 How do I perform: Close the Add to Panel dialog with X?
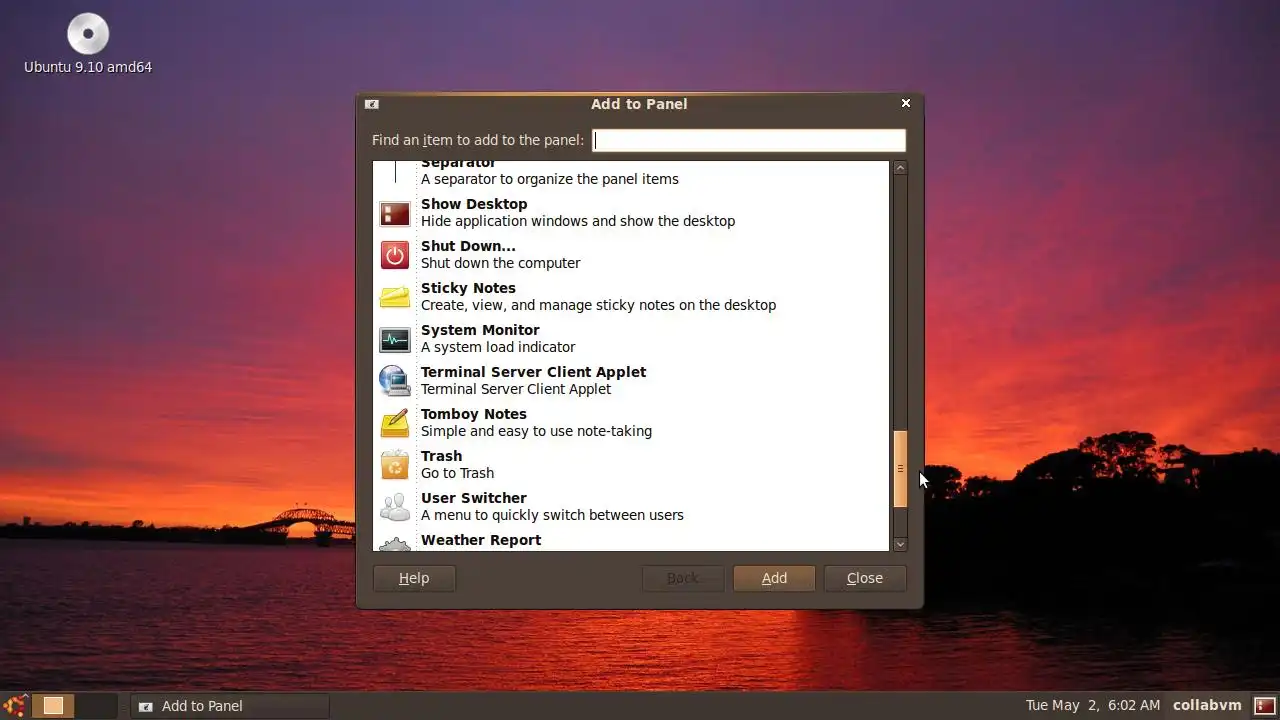click(906, 103)
